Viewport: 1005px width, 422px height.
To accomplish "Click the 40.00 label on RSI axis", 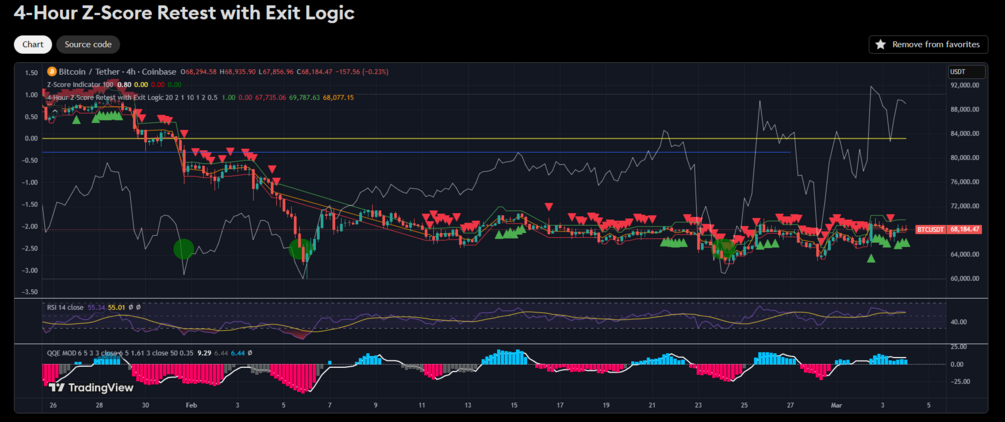I will tap(961, 322).
